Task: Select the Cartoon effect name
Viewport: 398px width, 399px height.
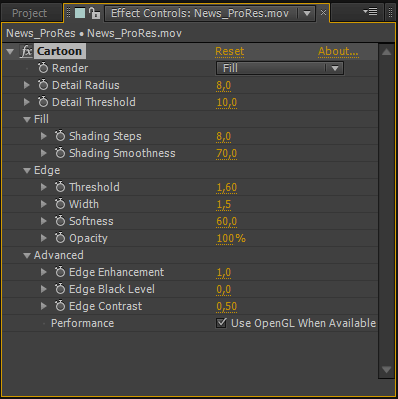Action: (x=60, y=51)
